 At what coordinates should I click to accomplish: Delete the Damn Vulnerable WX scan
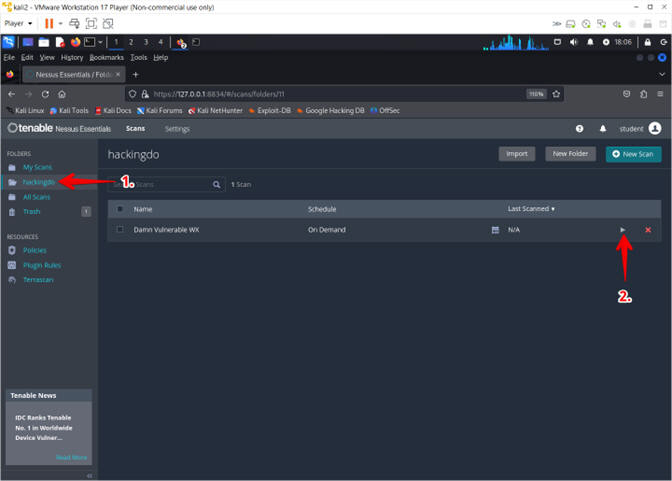point(648,230)
